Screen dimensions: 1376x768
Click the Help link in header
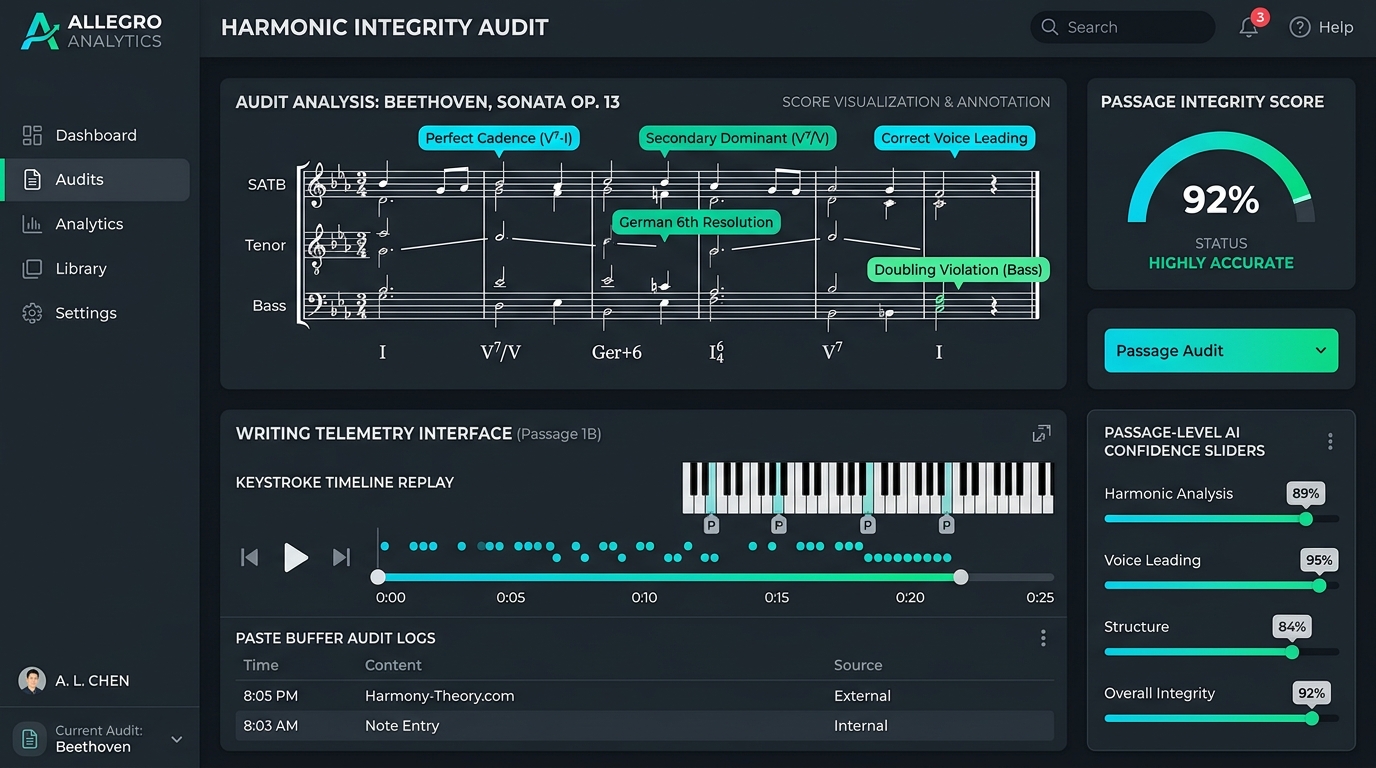point(1336,28)
